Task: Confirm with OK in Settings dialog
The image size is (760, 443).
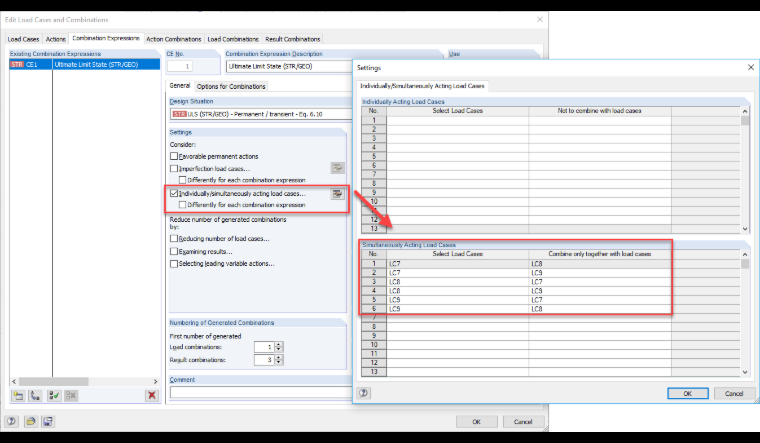Action: 687,394
